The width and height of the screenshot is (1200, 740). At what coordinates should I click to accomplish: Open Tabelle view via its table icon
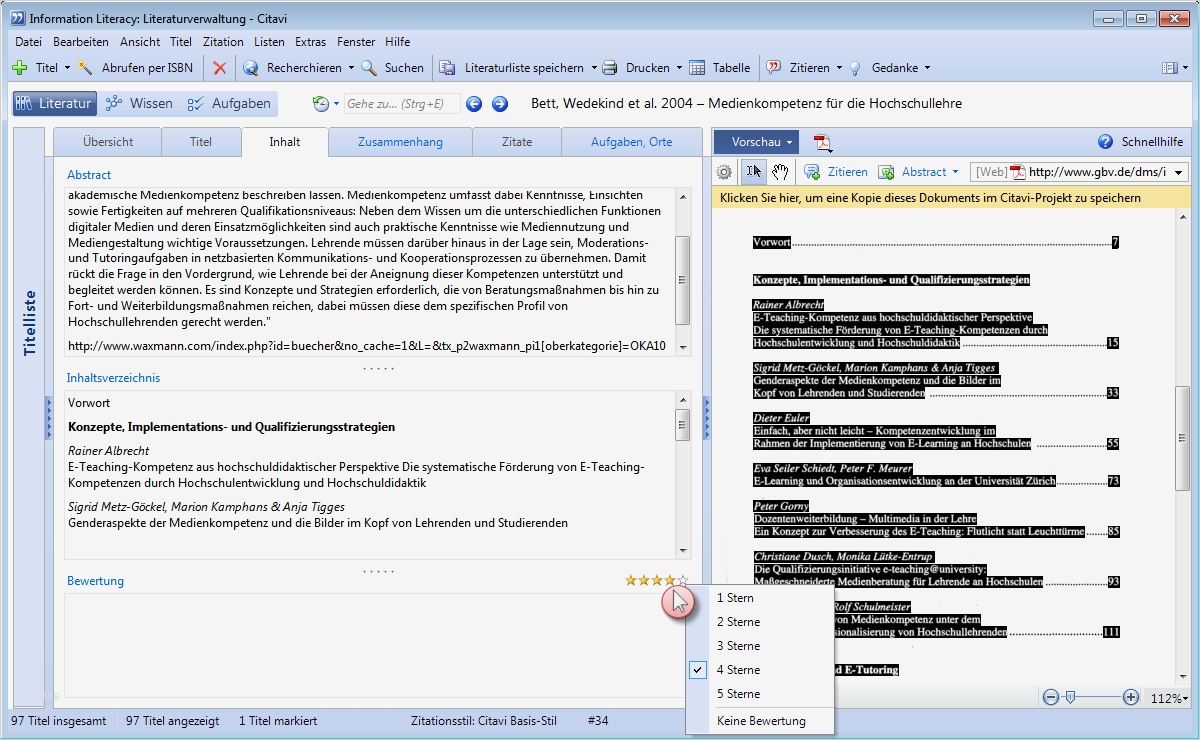(697, 68)
